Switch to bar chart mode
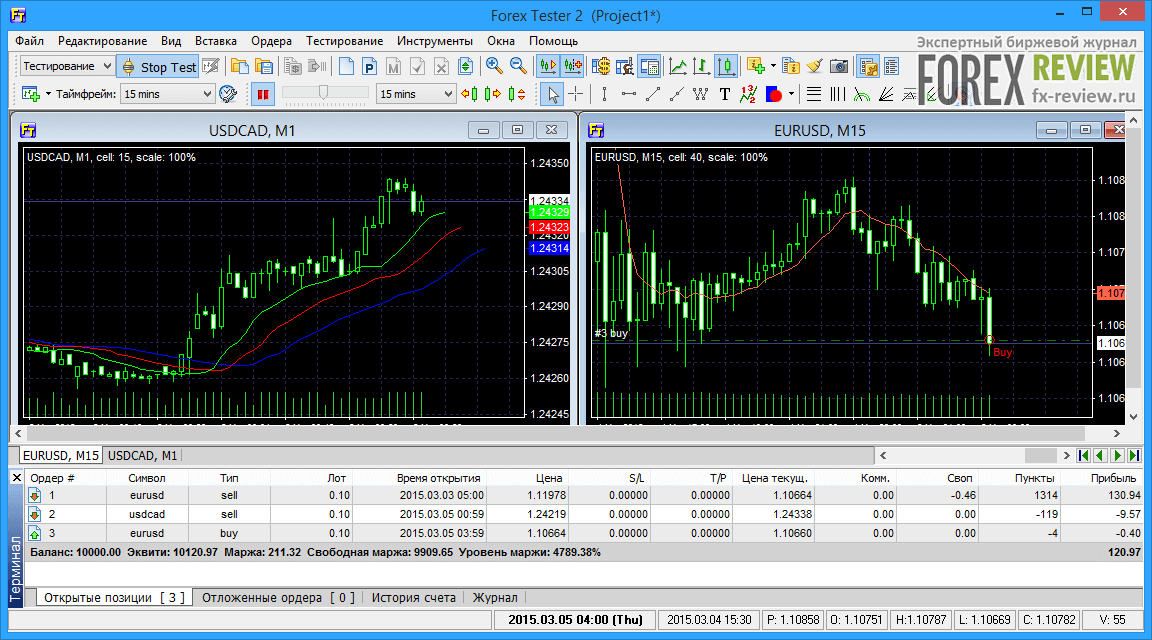 pyautogui.click(x=702, y=67)
